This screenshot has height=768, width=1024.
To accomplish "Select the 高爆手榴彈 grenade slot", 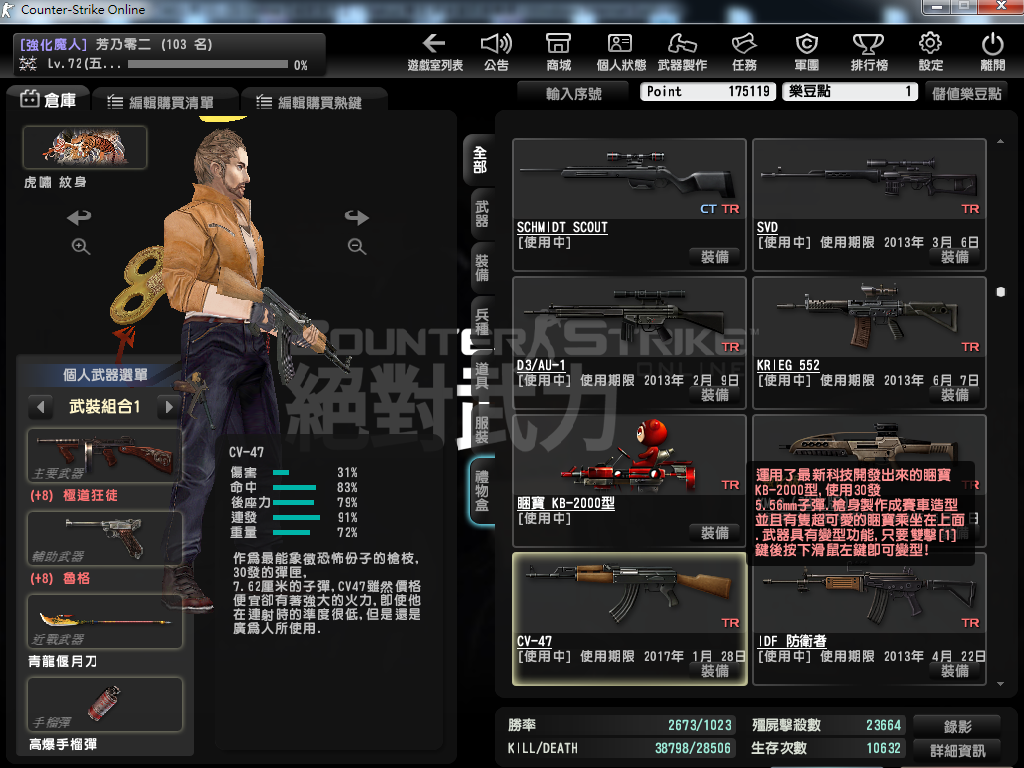I will [x=104, y=704].
